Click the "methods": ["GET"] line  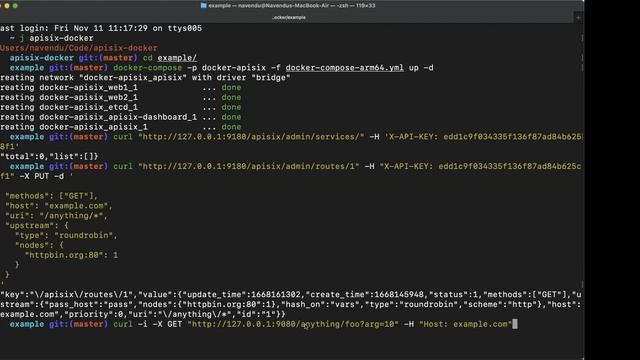51,196
